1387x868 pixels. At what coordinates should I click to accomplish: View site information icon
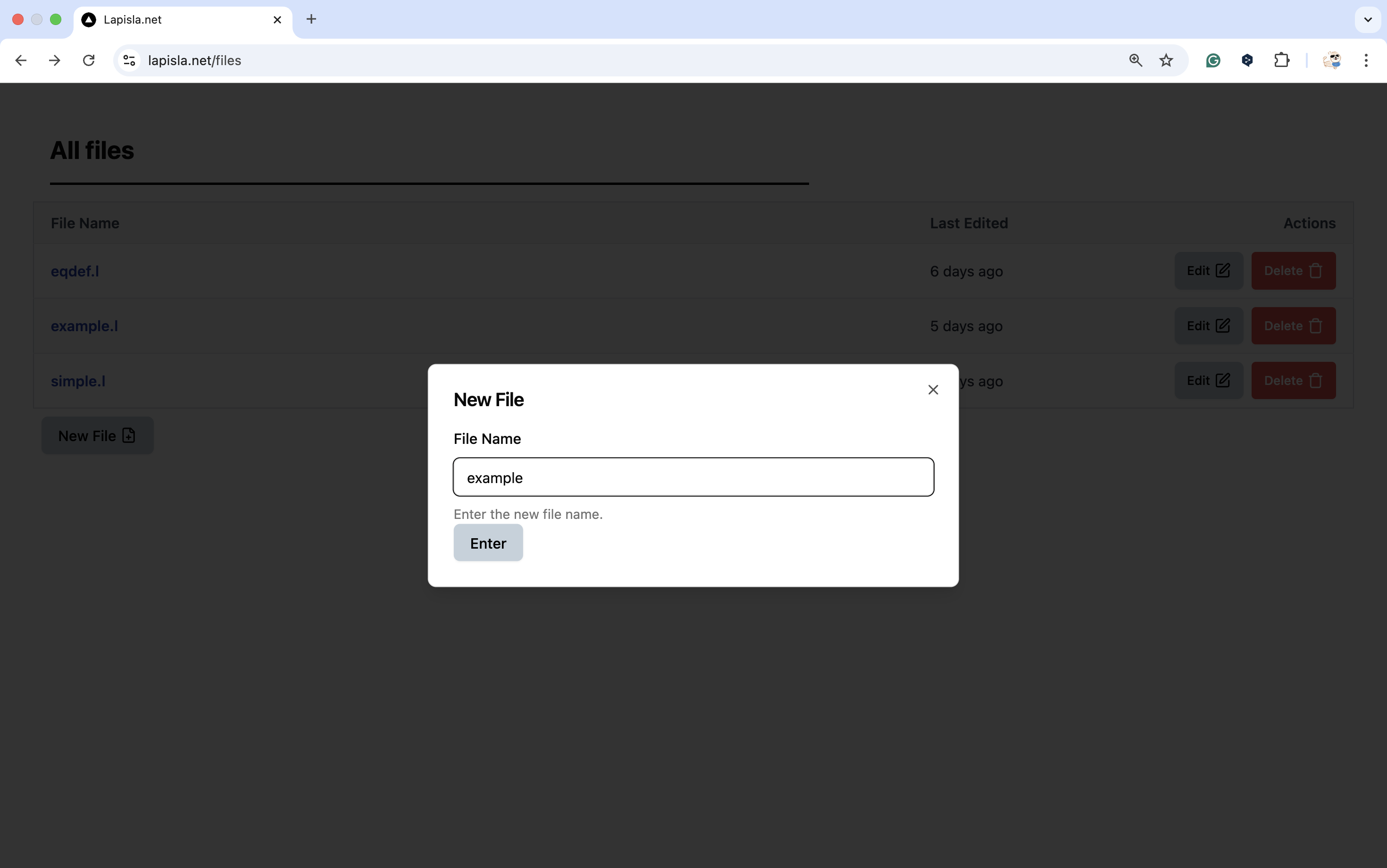coord(129,60)
